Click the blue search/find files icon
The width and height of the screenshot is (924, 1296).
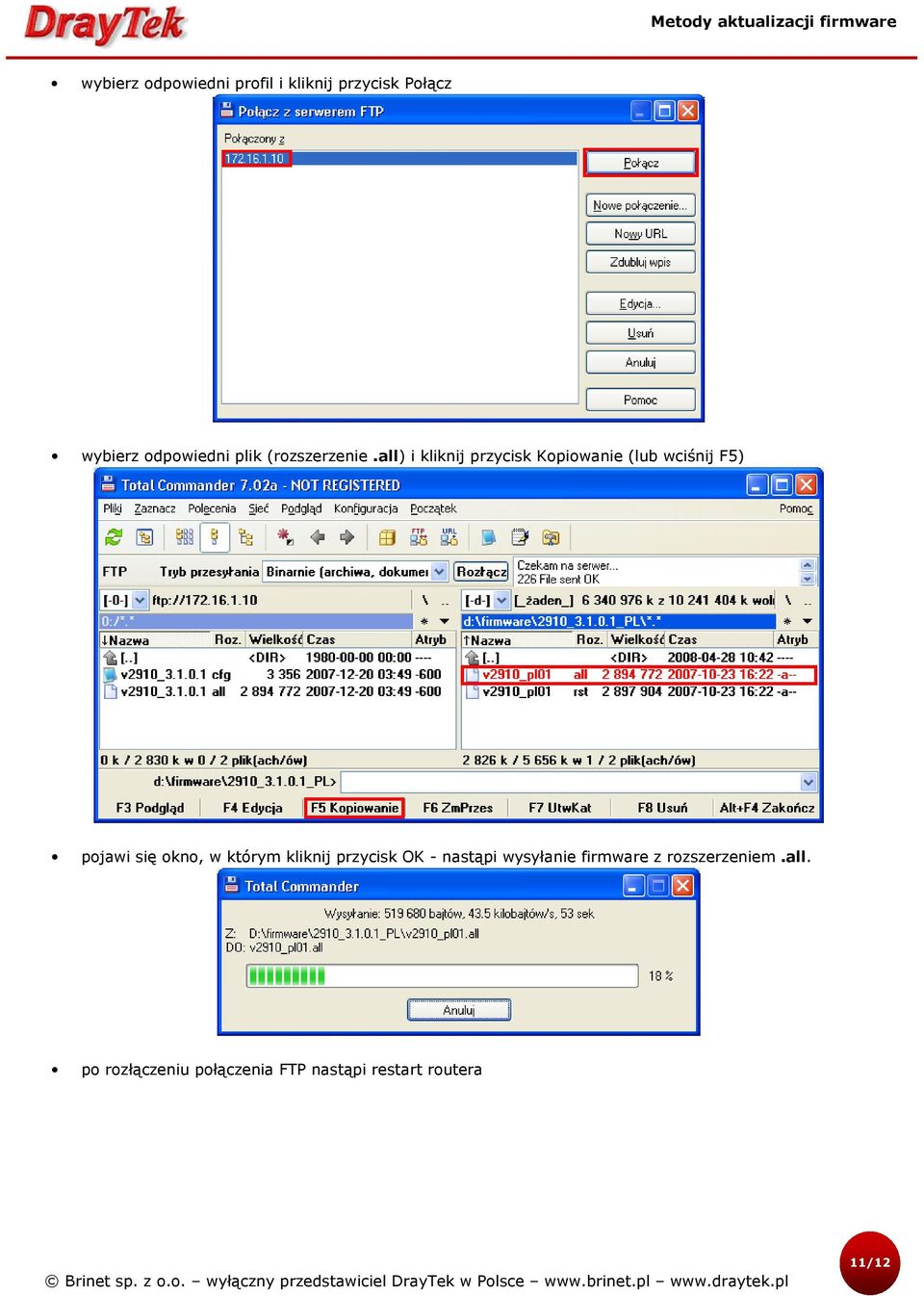pyautogui.click(x=489, y=537)
